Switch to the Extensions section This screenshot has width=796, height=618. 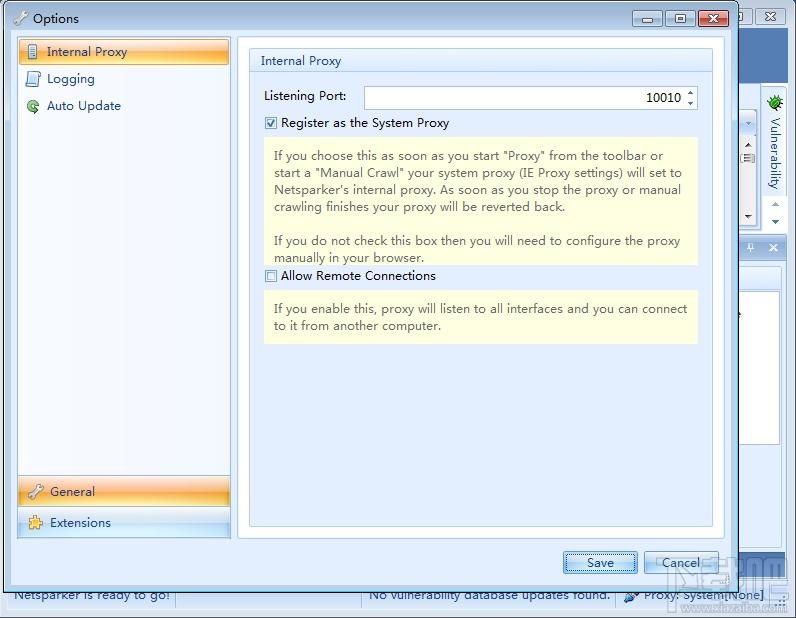pyautogui.click(x=124, y=522)
